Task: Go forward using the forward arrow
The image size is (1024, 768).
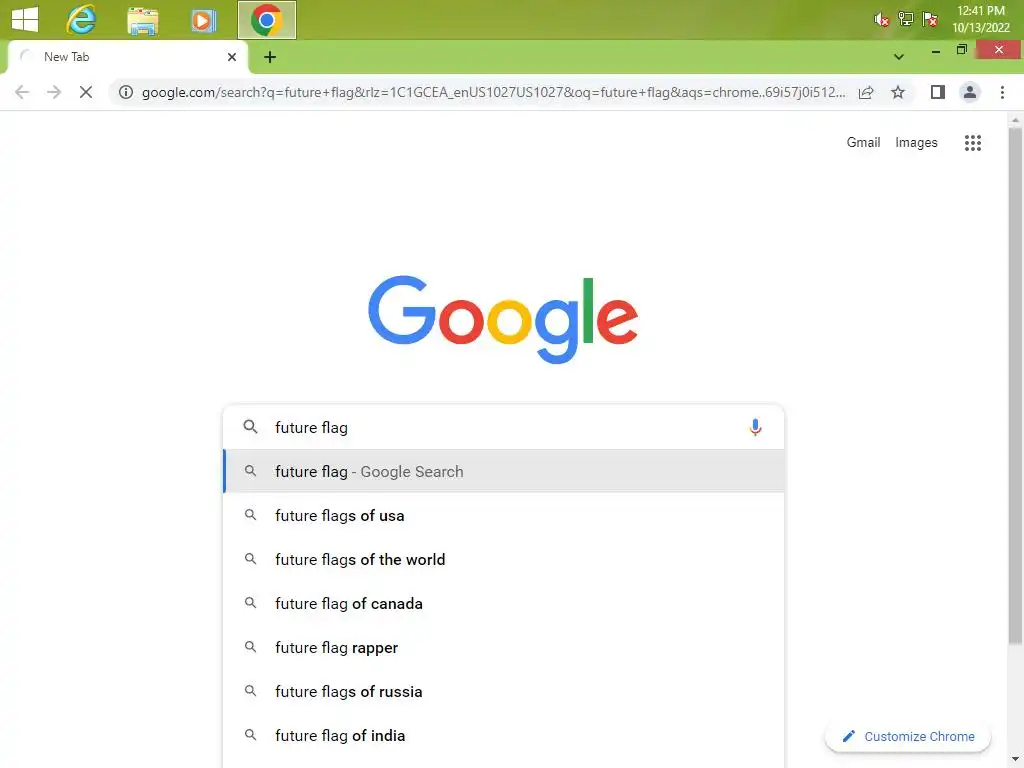Action: pyautogui.click(x=54, y=92)
